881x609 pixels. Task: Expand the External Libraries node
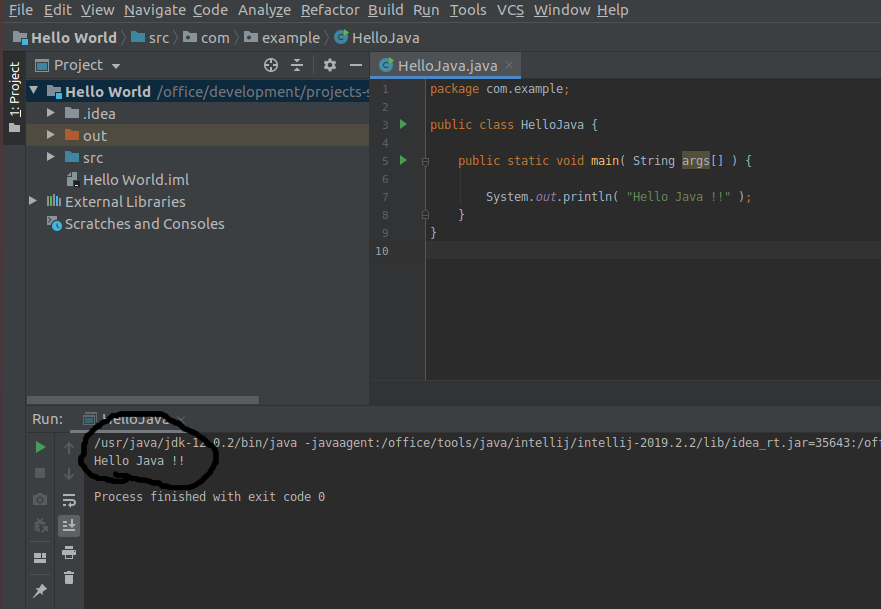tap(33, 201)
